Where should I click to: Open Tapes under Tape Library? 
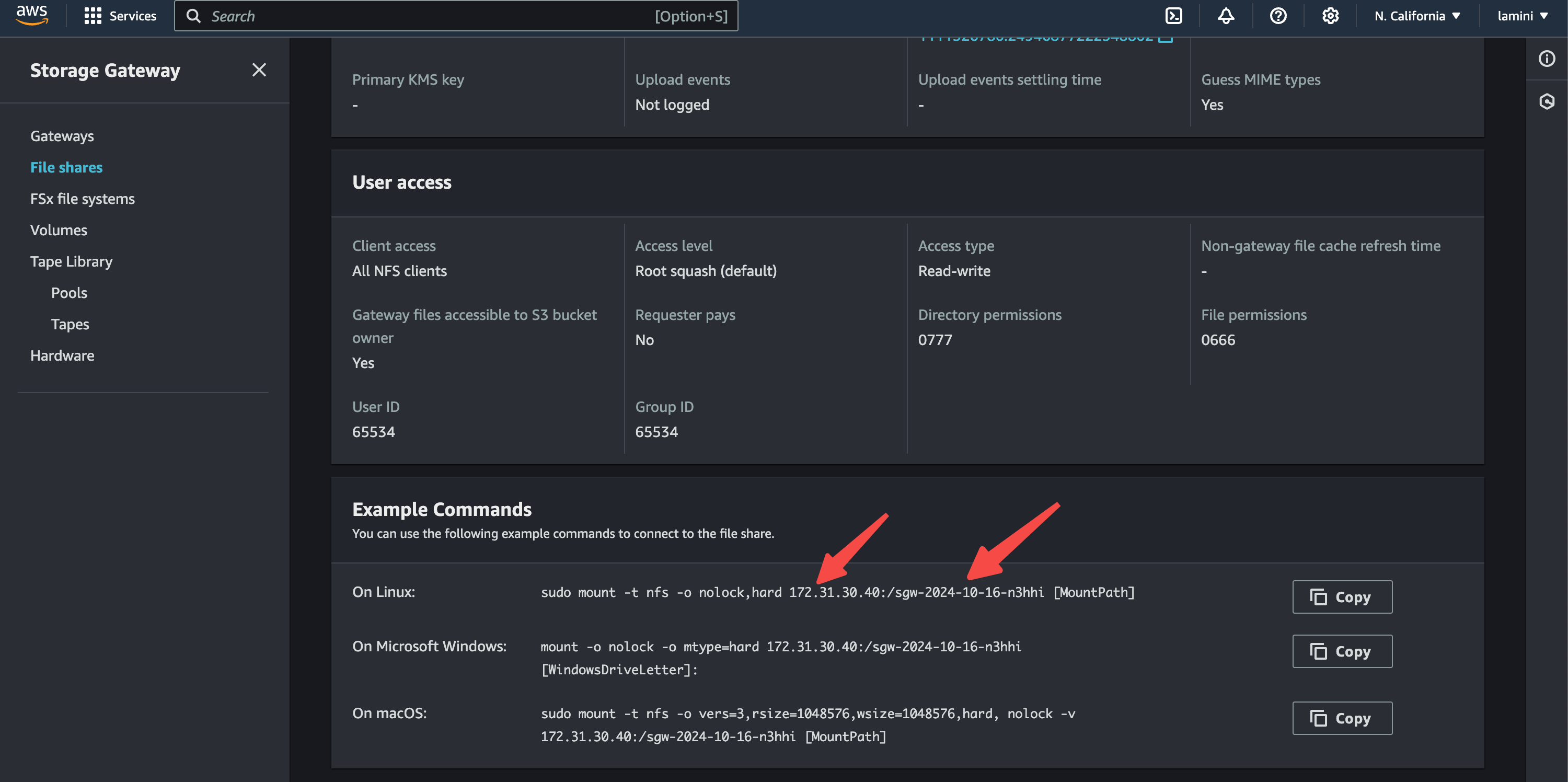70,324
